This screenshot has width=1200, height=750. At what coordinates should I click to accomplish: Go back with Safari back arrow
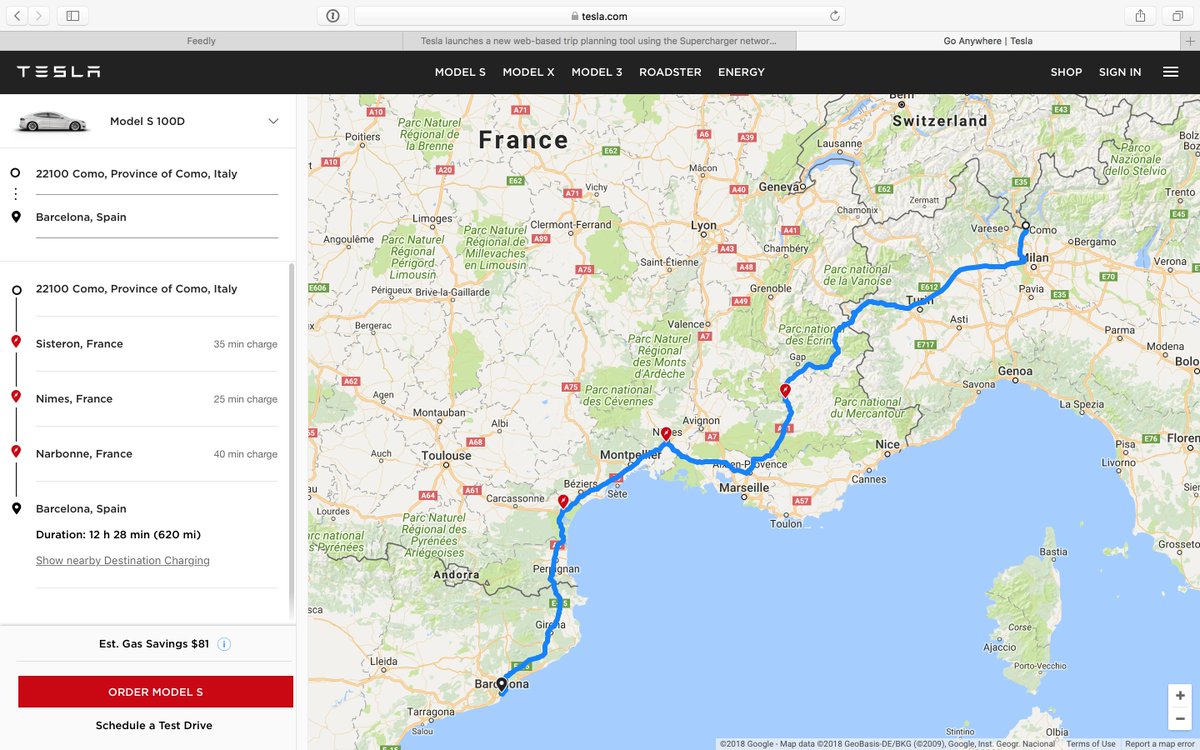tap(18, 16)
